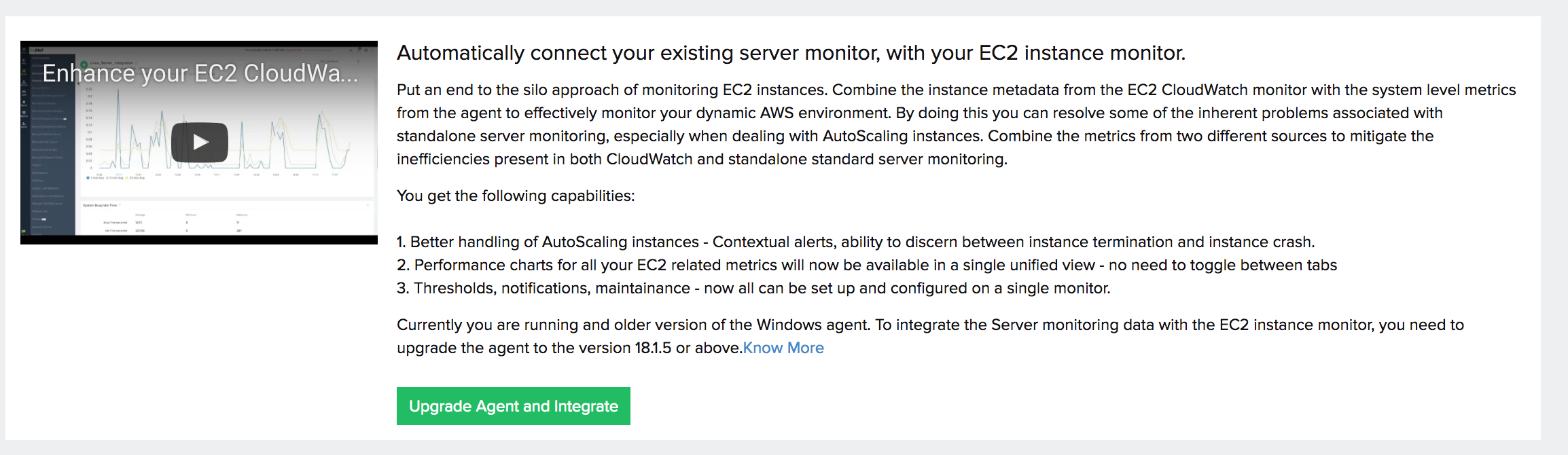Open the notification bell with red badge
This screenshot has width=1568, height=455.
point(359,50)
